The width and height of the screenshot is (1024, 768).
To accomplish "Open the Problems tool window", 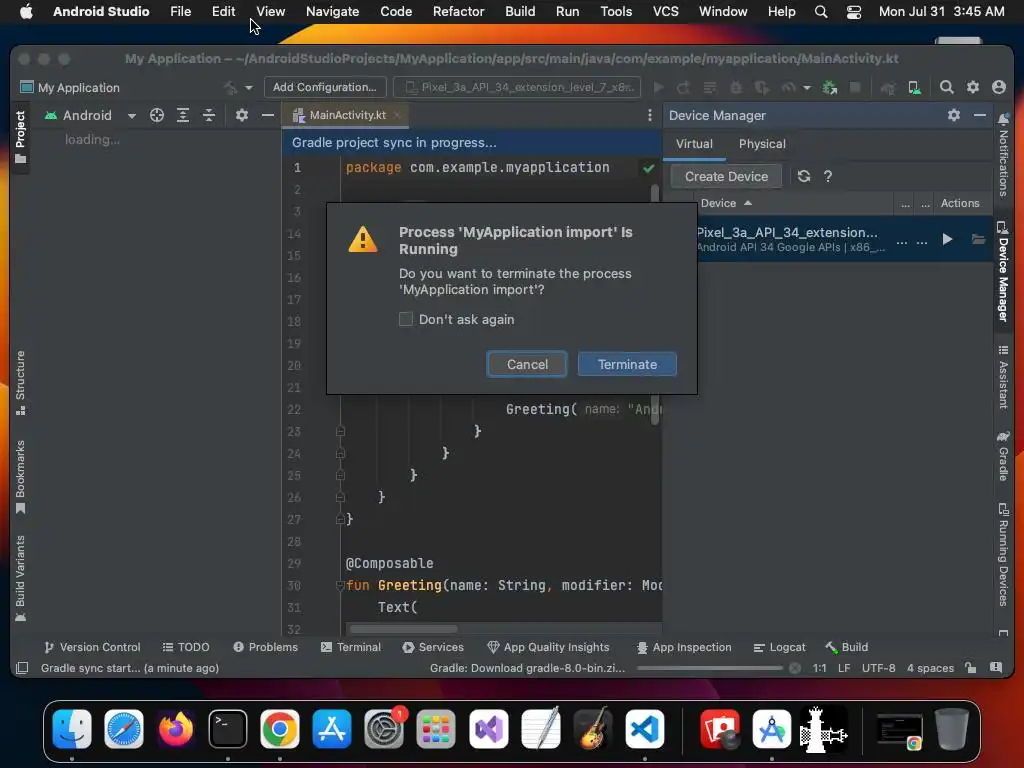I will 265,647.
